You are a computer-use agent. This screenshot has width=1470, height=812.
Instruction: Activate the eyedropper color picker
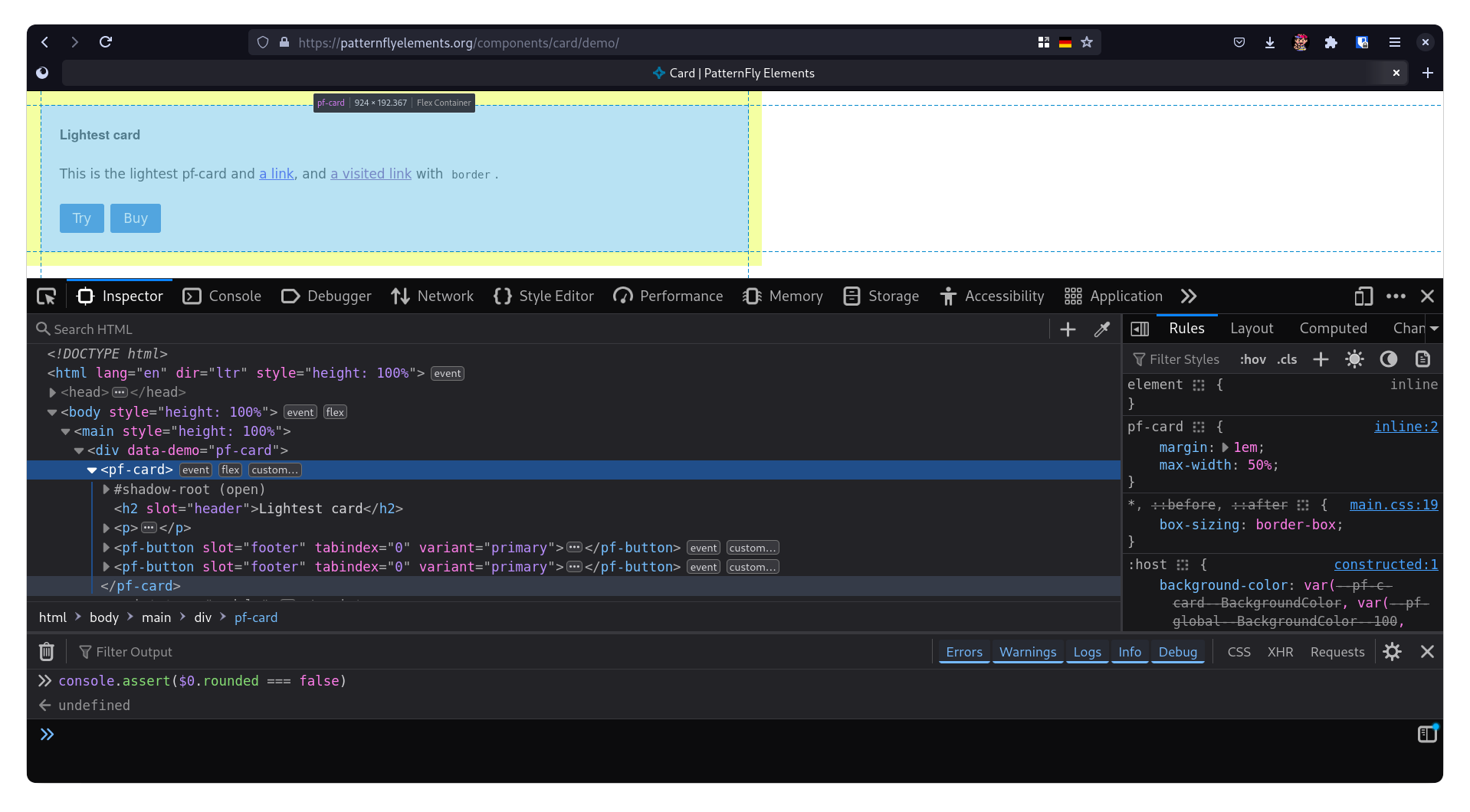(x=1102, y=329)
